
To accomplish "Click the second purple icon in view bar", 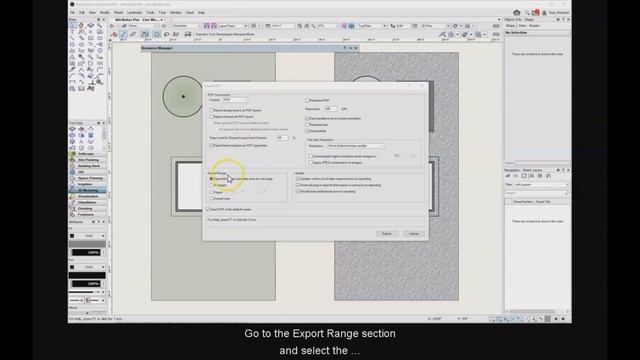I will [x=213, y=26].
